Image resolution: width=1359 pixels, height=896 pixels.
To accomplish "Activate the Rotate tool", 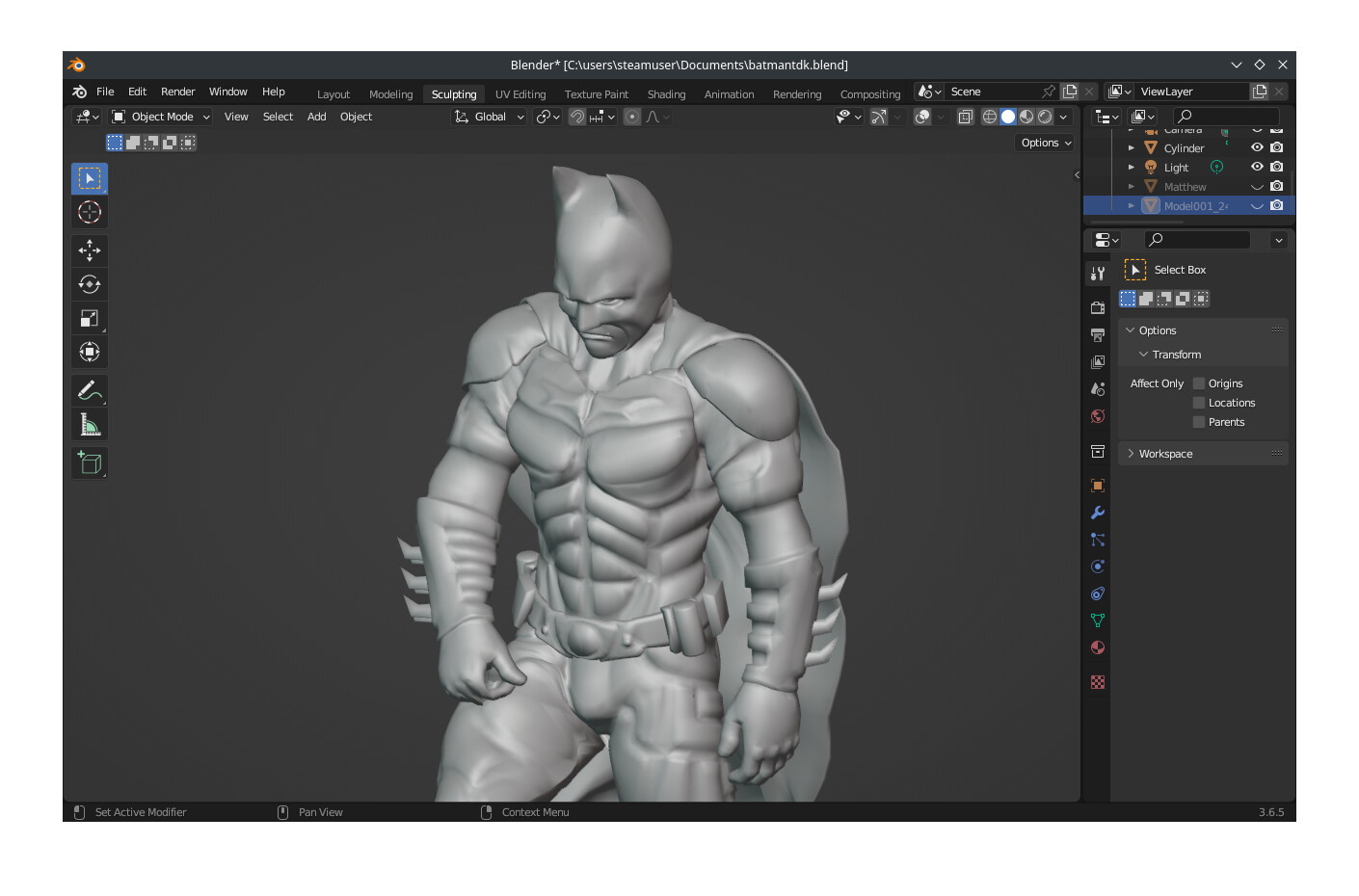I will click(90, 284).
